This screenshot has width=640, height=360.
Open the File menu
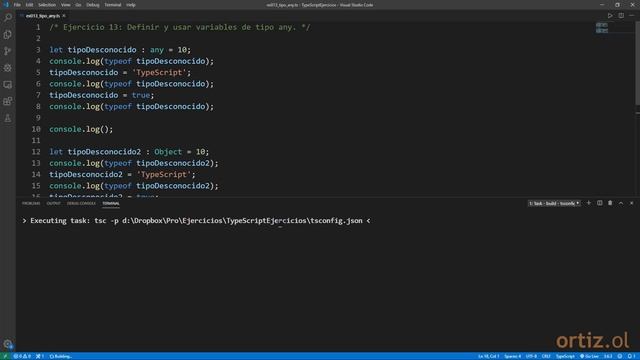[17, 5]
